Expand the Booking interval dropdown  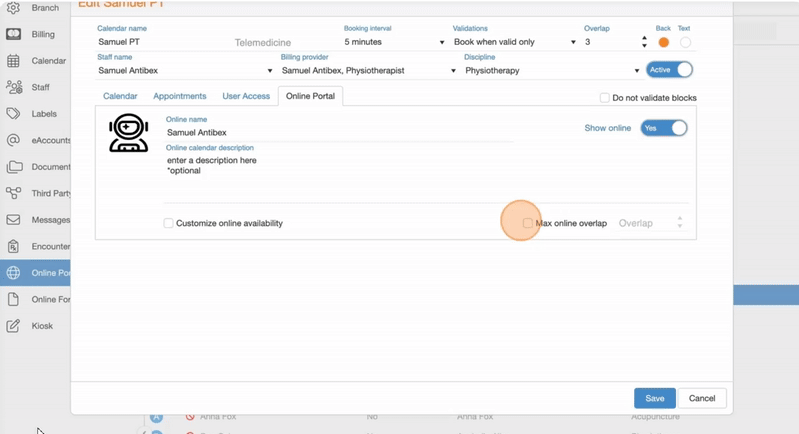click(394, 43)
